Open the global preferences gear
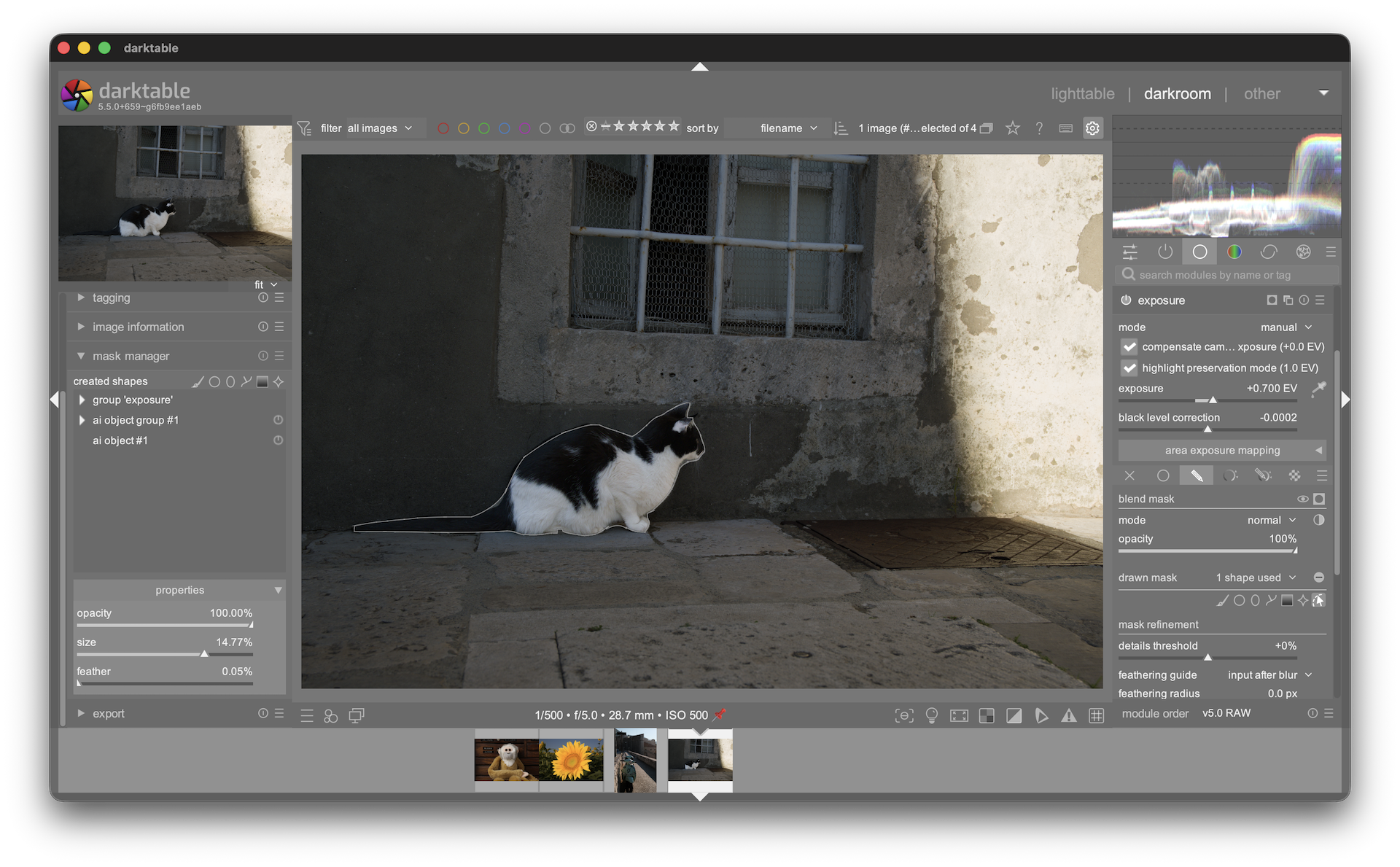 pos(1092,128)
